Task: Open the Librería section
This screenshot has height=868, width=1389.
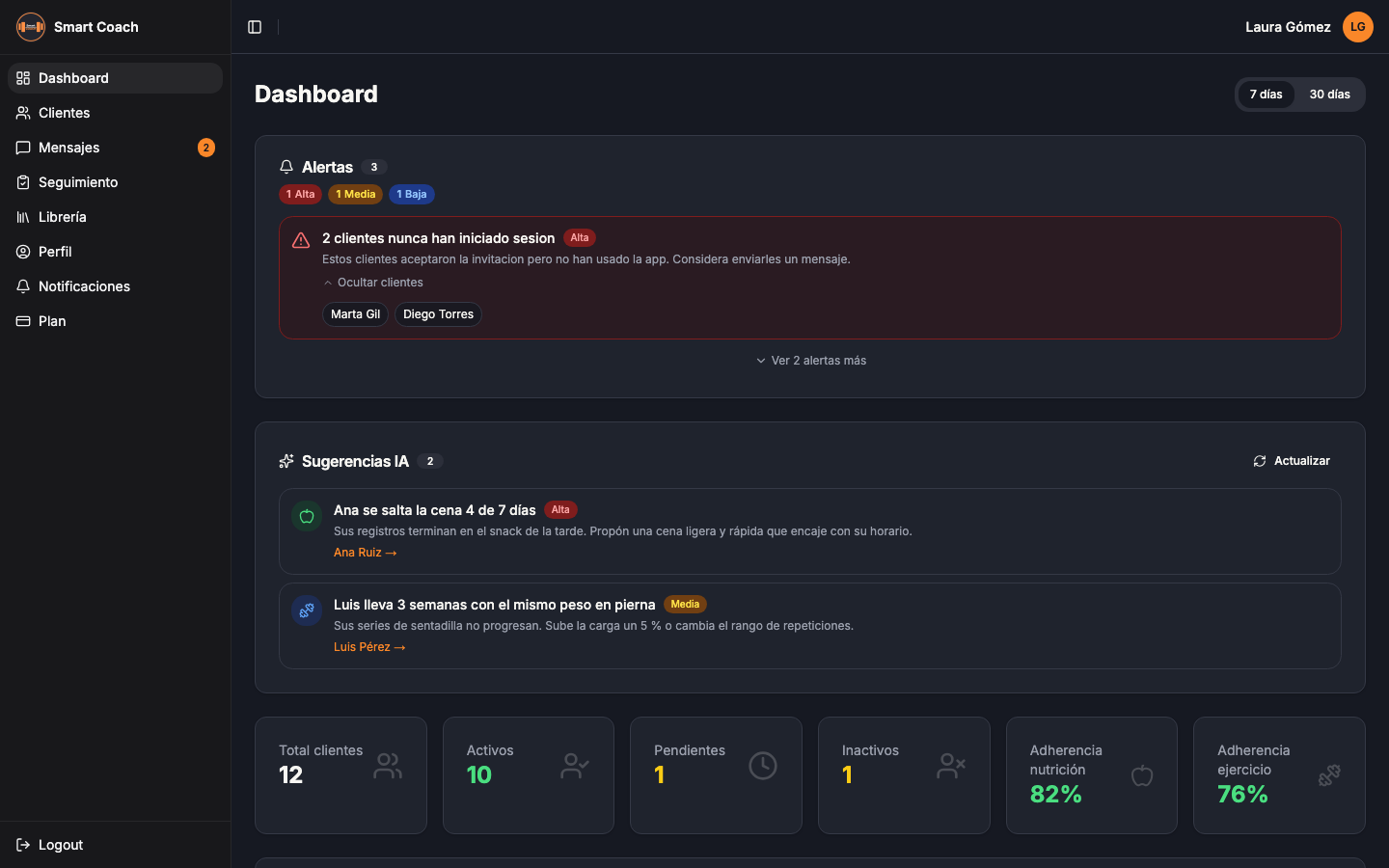Action: click(116, 217)
